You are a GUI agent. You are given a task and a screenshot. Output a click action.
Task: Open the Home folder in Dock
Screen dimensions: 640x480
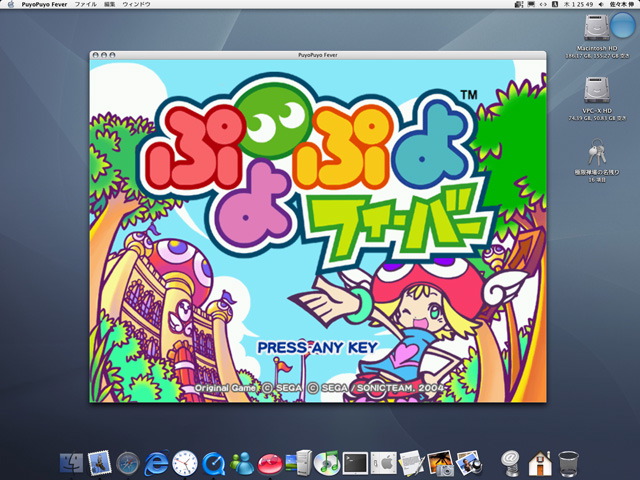click(539, 463)
